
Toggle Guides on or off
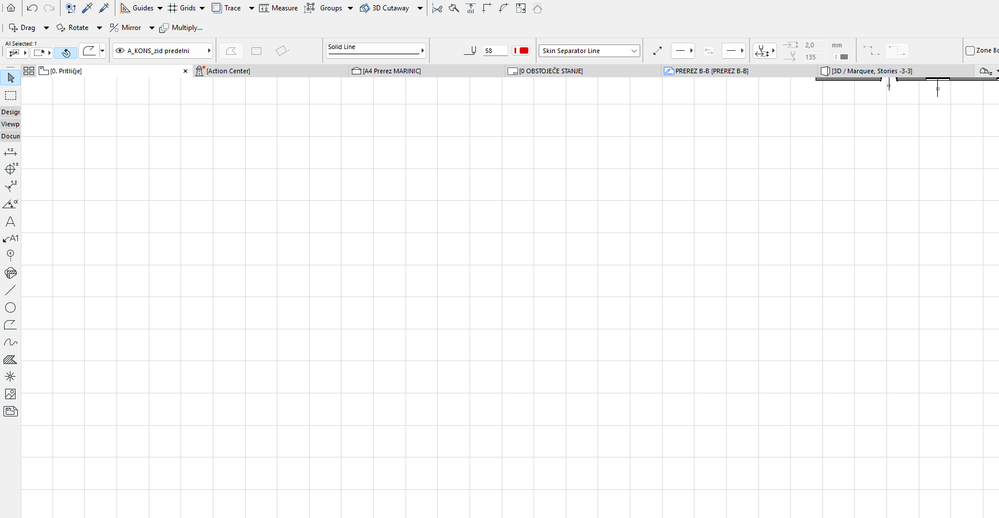pos(137,8)
